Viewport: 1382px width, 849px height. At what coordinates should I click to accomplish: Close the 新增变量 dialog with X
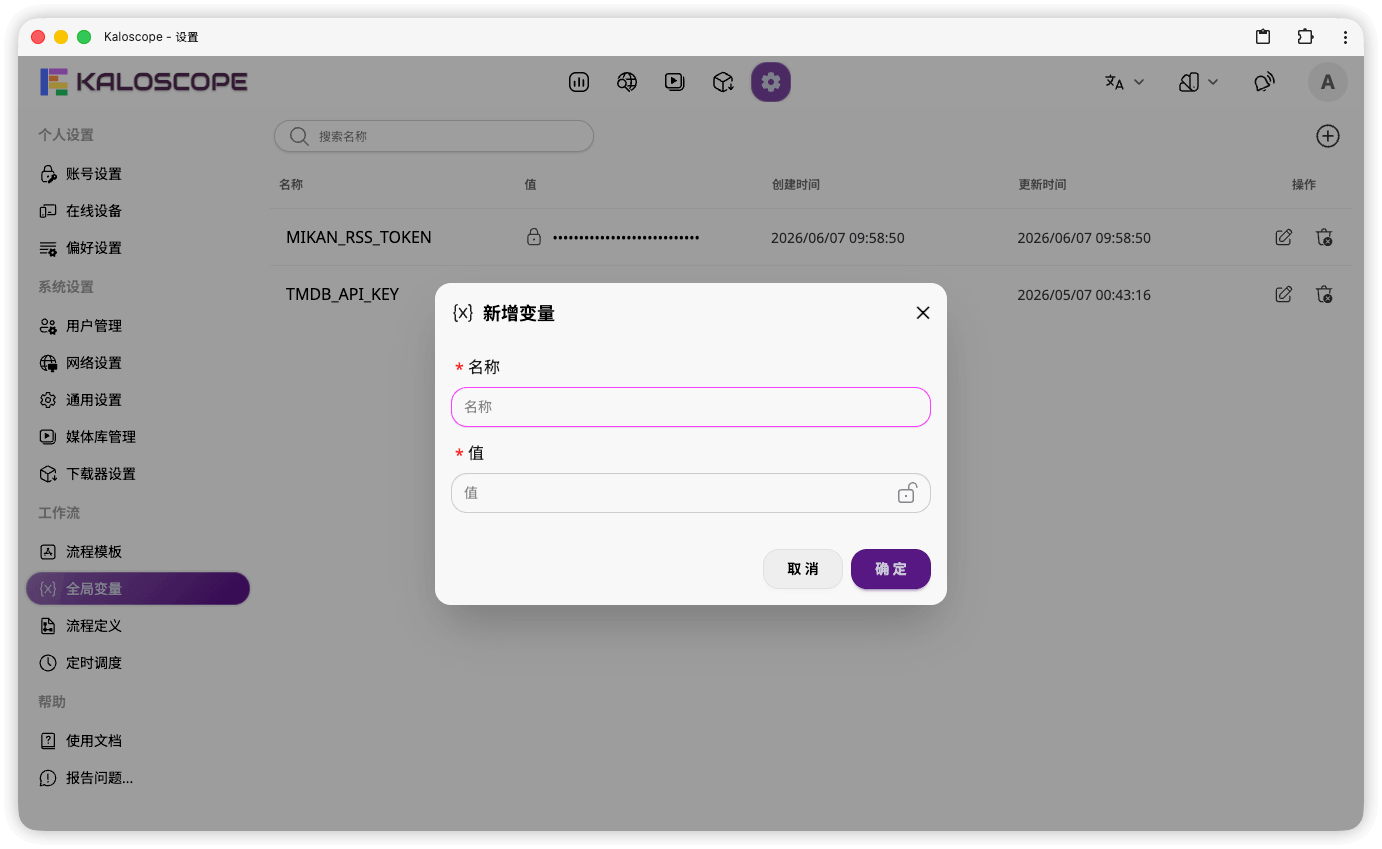pyautogui.click(x=923, y=313)
